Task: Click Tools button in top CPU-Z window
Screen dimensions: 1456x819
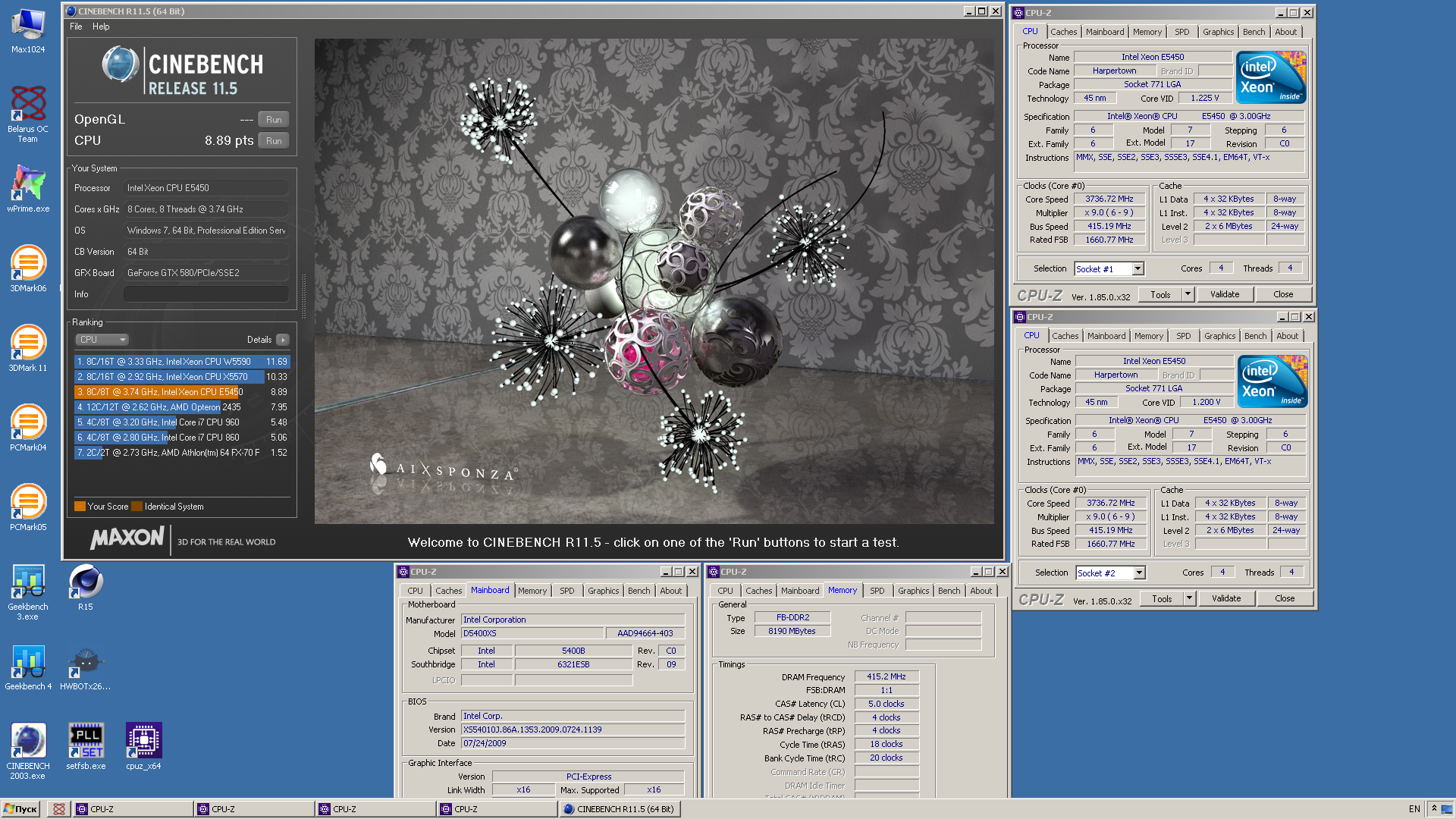Action: tap(1160, 294)
